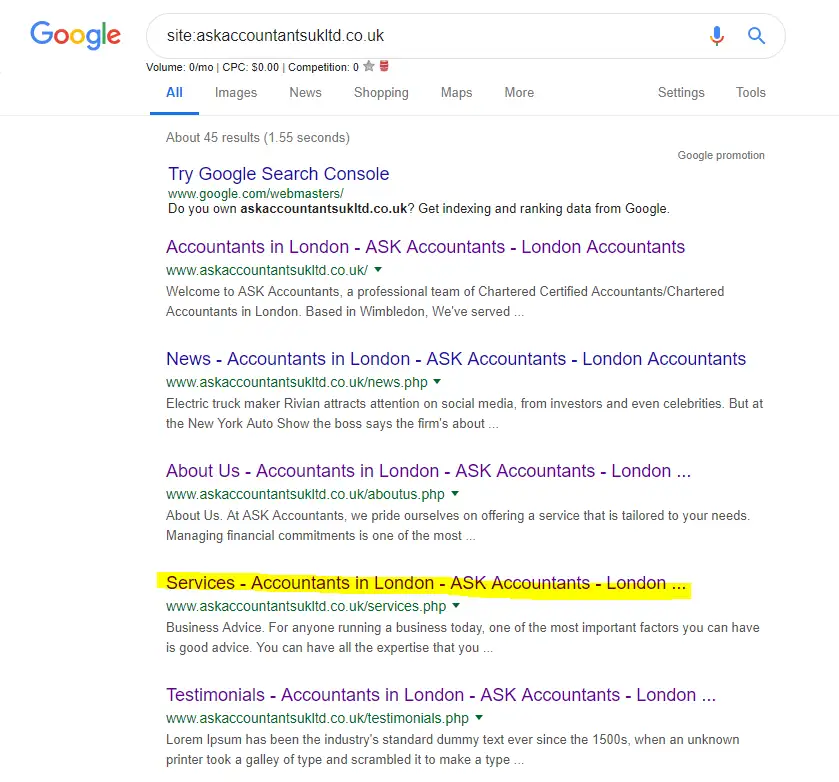Switch to the Images tab

[x=236, y=93]
